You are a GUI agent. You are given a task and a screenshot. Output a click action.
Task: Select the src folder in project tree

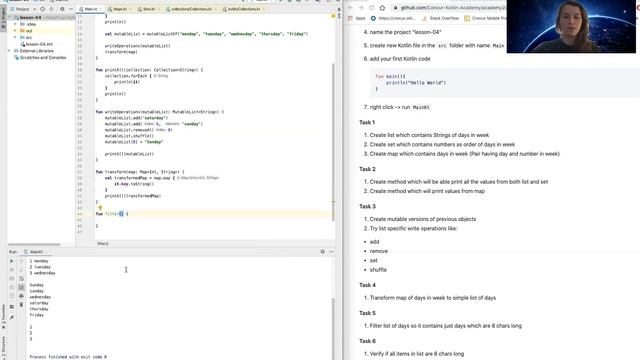pyautogui.click(x=29, y=37)
